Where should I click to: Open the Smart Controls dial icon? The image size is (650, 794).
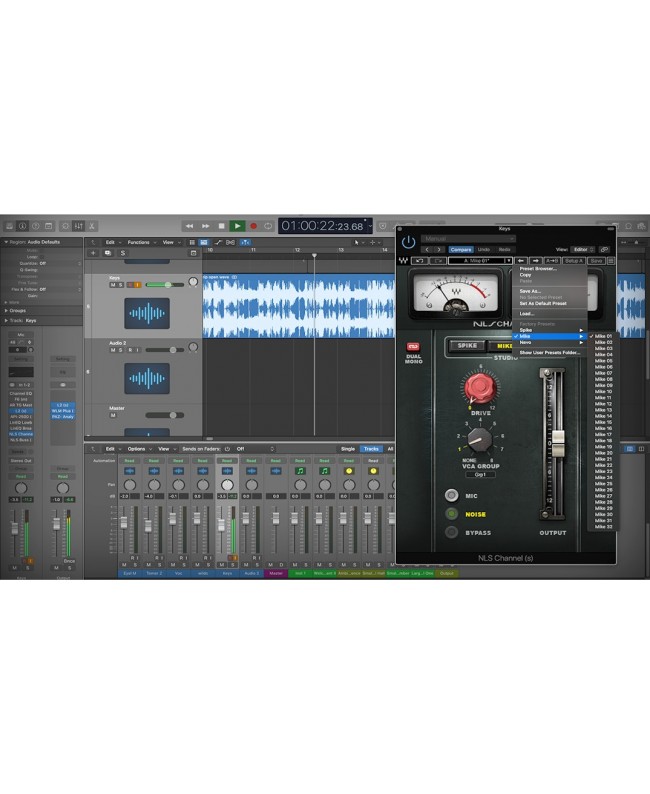tap(65, 226)
